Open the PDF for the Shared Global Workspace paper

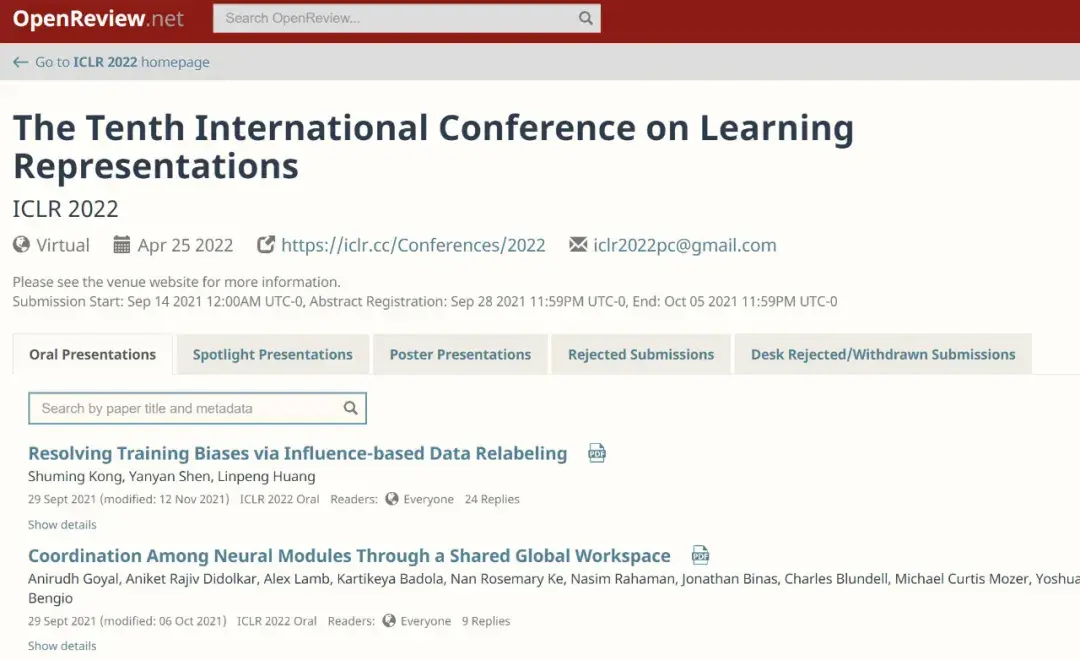tap(699, 555)
